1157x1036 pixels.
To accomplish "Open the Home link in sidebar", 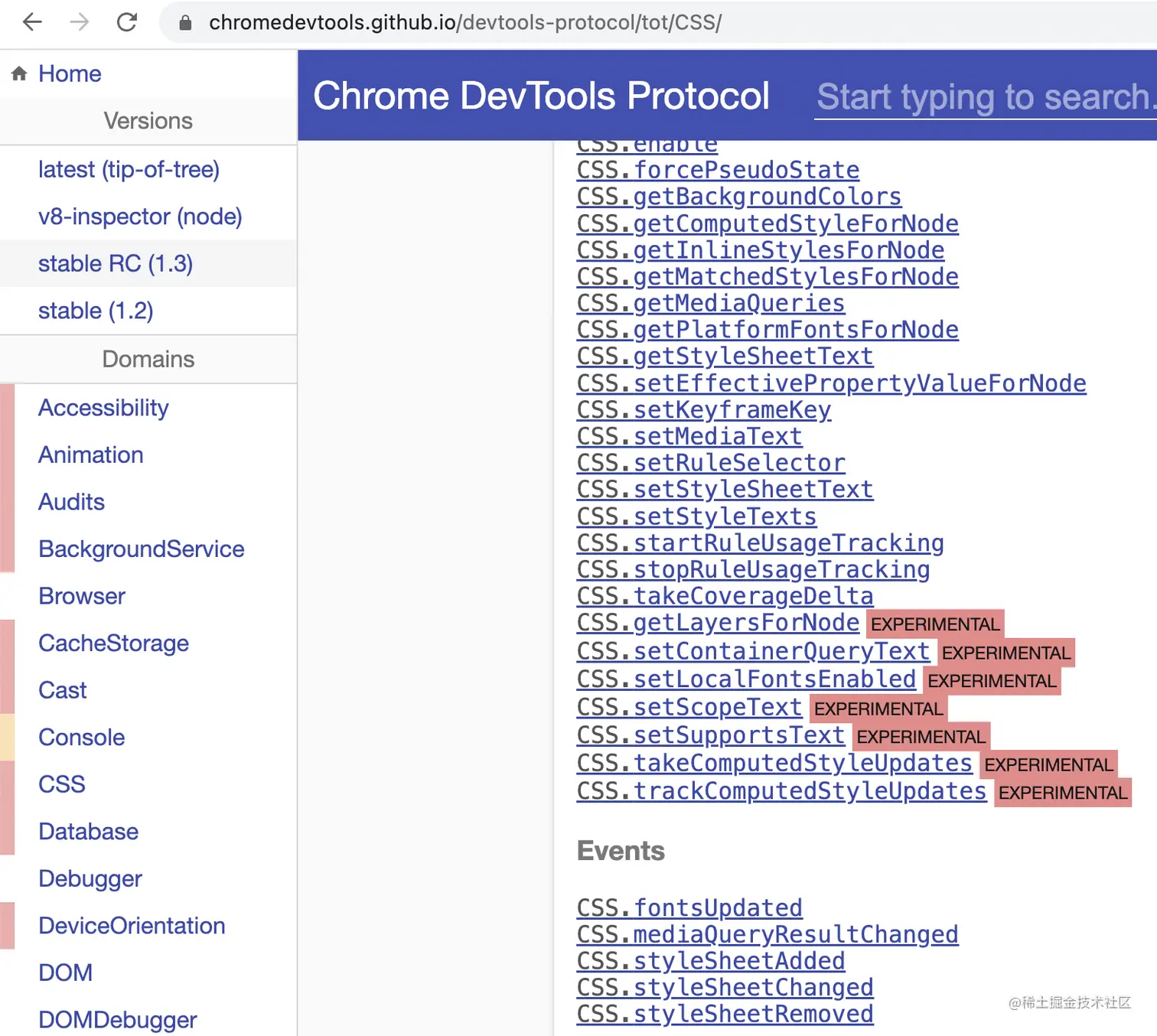I will [70, 73].
